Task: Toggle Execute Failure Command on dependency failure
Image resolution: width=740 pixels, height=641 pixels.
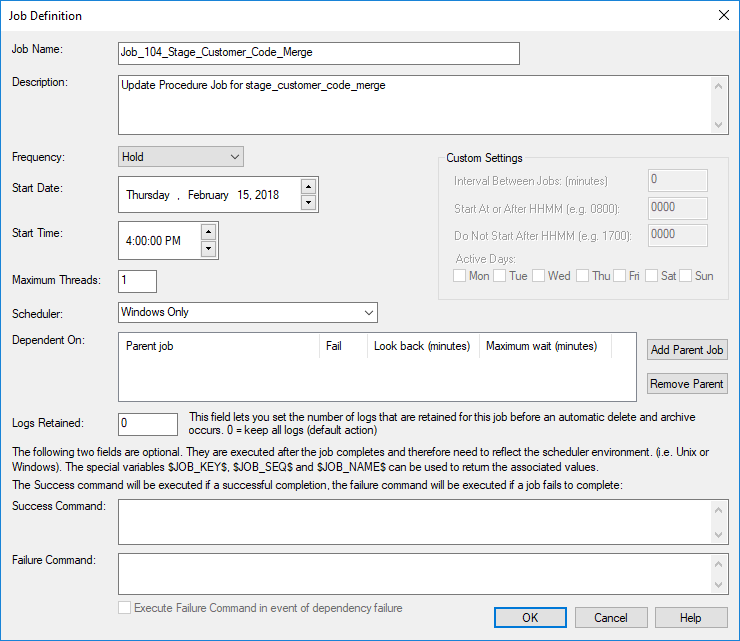Action: tap(125, 607)
